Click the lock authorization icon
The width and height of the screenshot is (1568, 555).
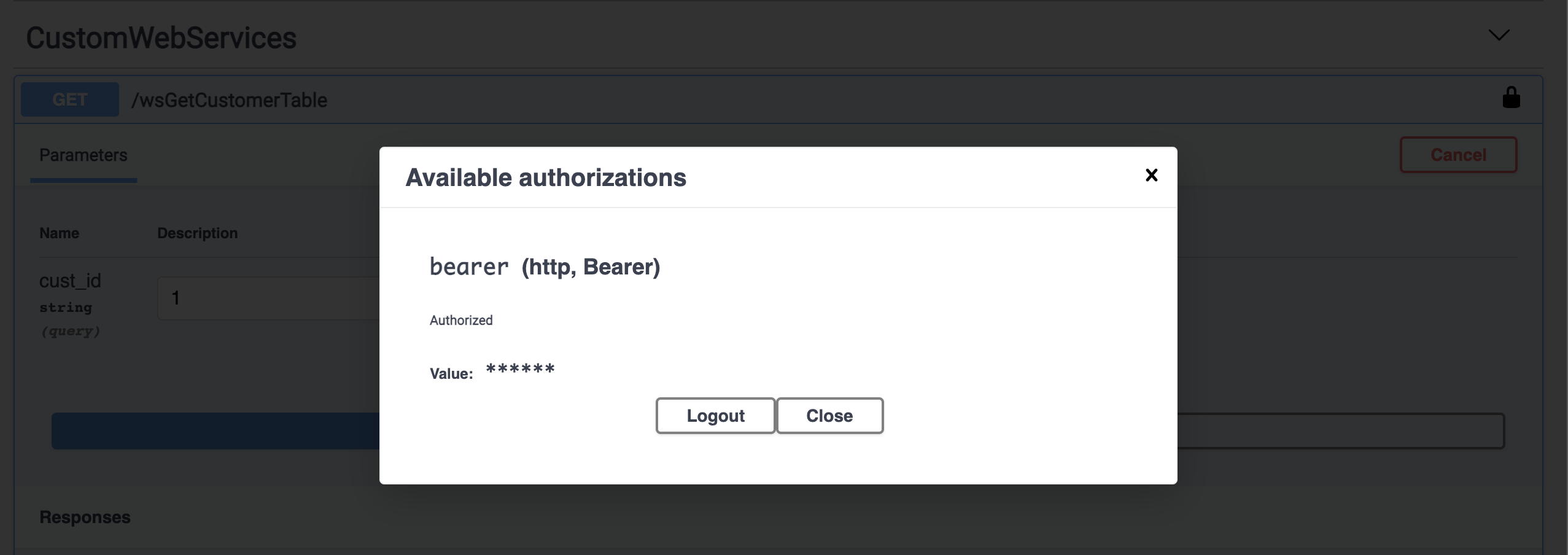point(1512,97)
